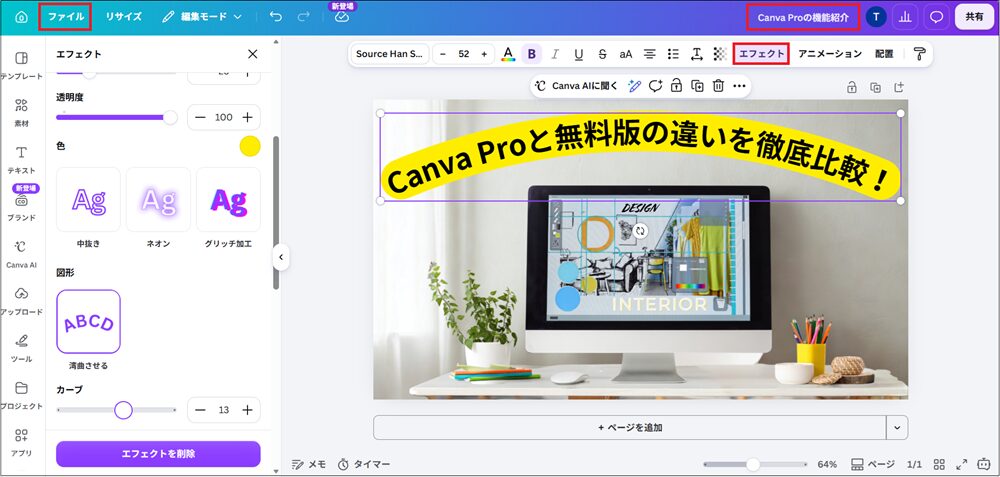
Task: Open ブランド panel in sidebar
Action: coord(22,207)
